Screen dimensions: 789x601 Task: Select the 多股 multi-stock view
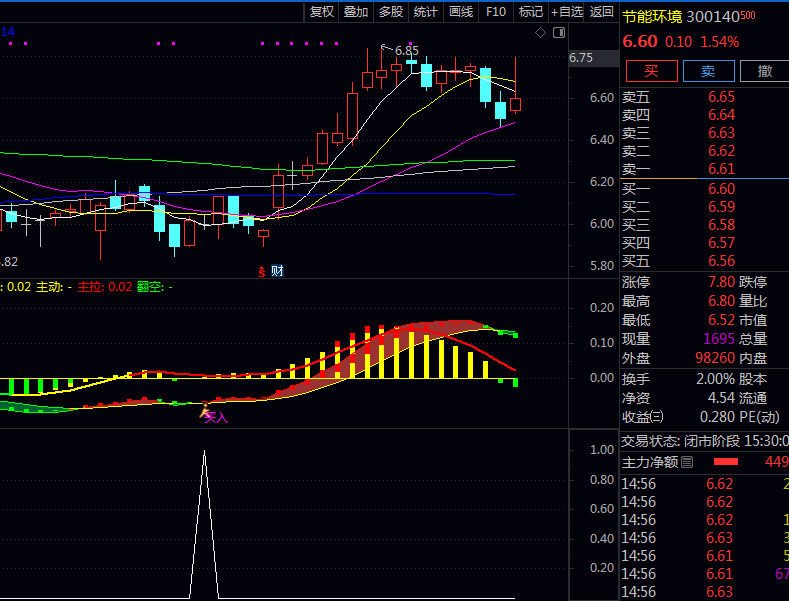pyautogui.click(x=391, y=12)
